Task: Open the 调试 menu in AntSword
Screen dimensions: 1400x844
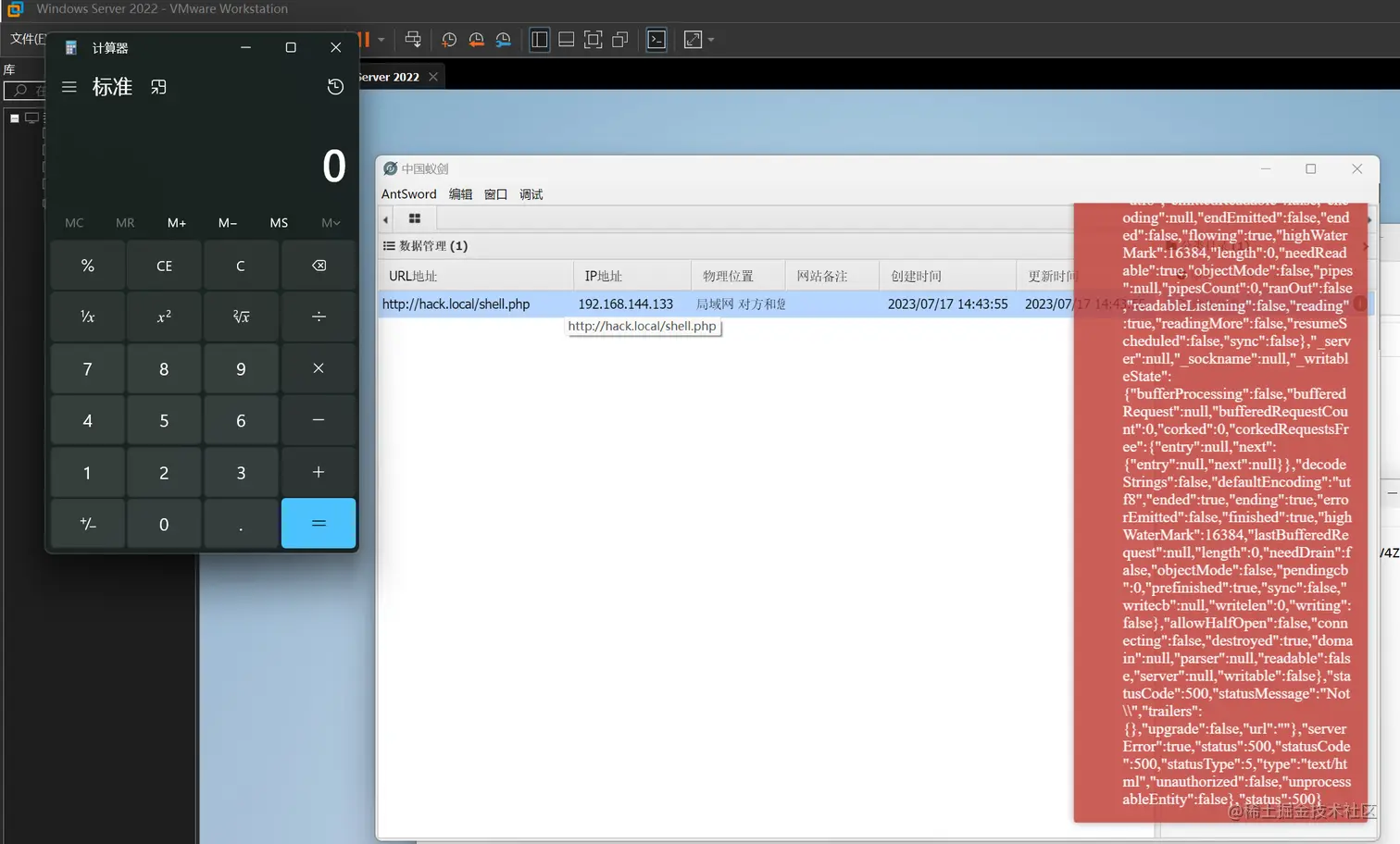Action: click(x=531, y=194)
